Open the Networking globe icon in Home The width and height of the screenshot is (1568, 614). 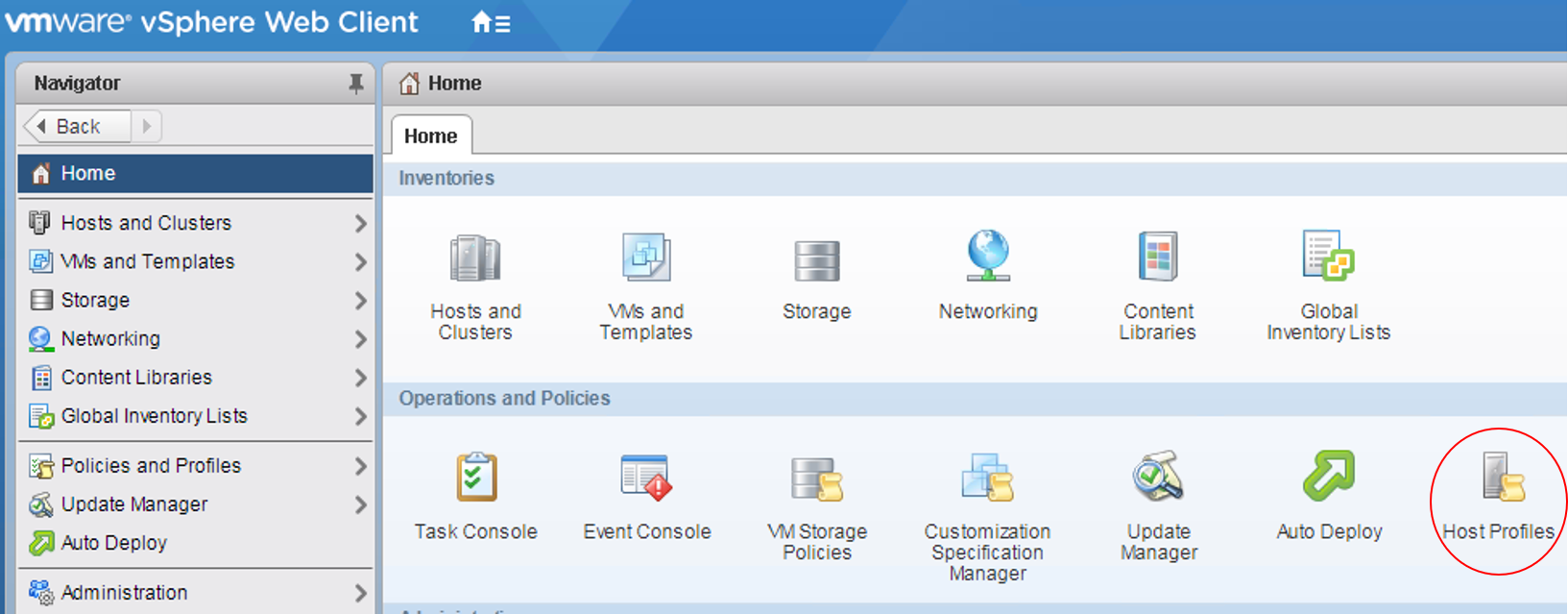point(988,256)
